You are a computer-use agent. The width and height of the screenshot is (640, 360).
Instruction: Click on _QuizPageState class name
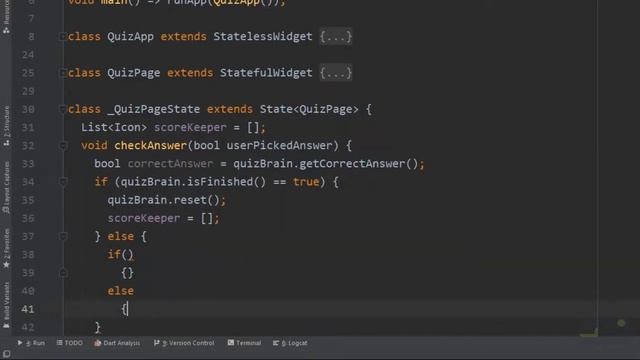pyautogui.click(x=154, y=109)
